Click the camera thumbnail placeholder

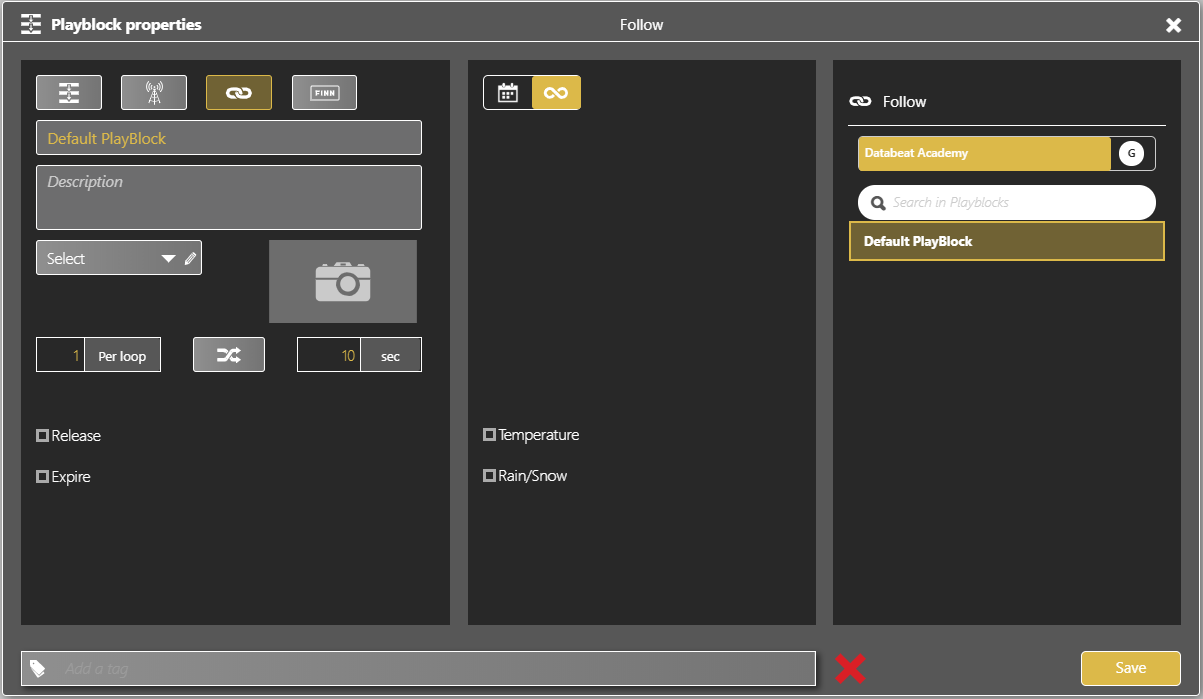tap(343, 281)
